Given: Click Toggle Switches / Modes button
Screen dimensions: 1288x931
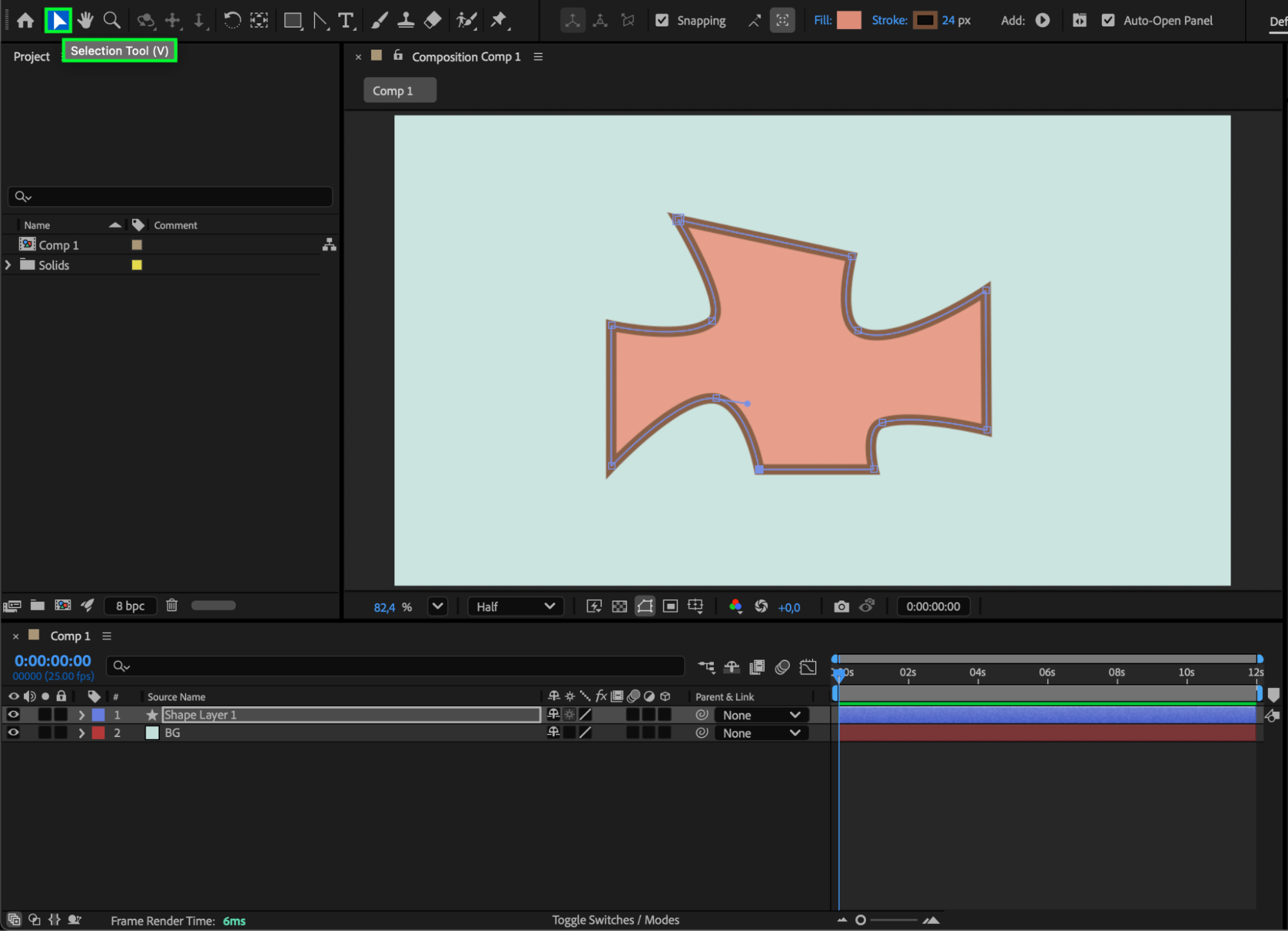Looking at the screenshot, I should pyautogui.click(x=615, y=919).
